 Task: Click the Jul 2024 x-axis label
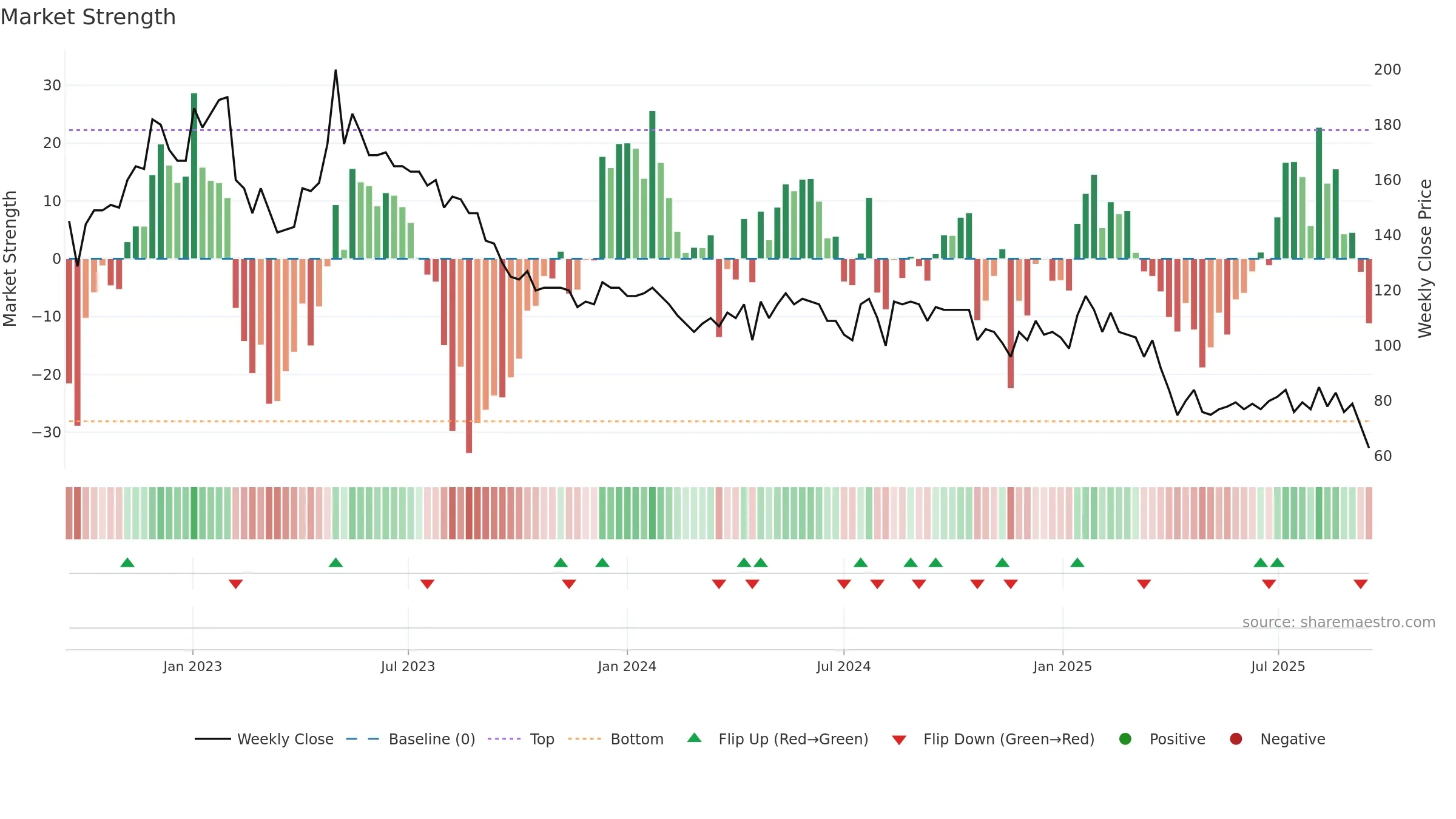tap(843, 667)
